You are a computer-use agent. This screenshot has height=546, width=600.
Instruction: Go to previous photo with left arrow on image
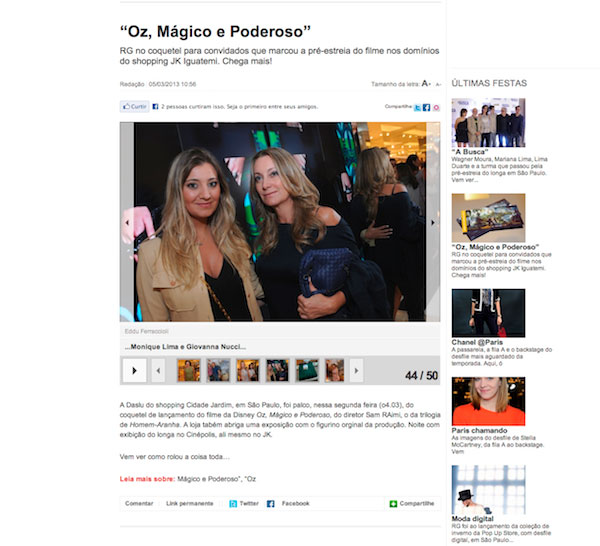click(x=127, y=222)
